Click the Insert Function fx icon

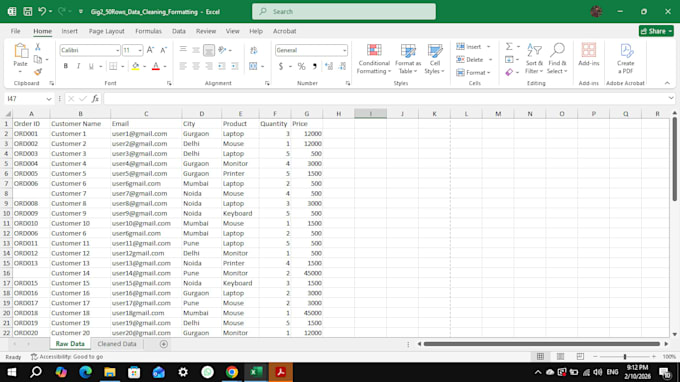tap(95, 99)
